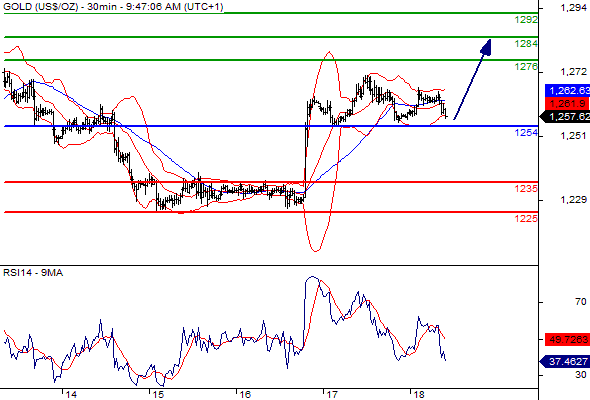Click the 1276 green resistance label
The width and height of the screenshot is (590, 400).
click(x=526, y=67)
